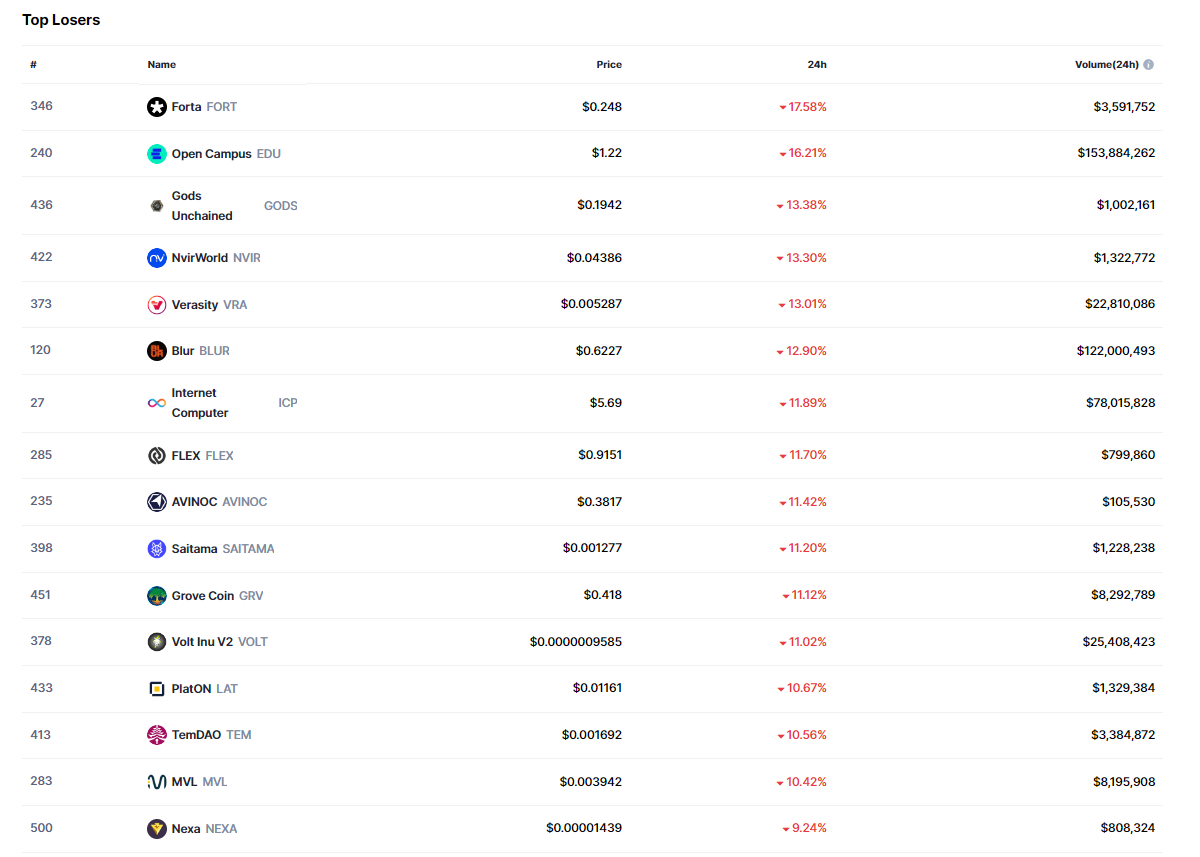Sort by the Name column header
The image size is (1200, 857).
click(162, 65)
